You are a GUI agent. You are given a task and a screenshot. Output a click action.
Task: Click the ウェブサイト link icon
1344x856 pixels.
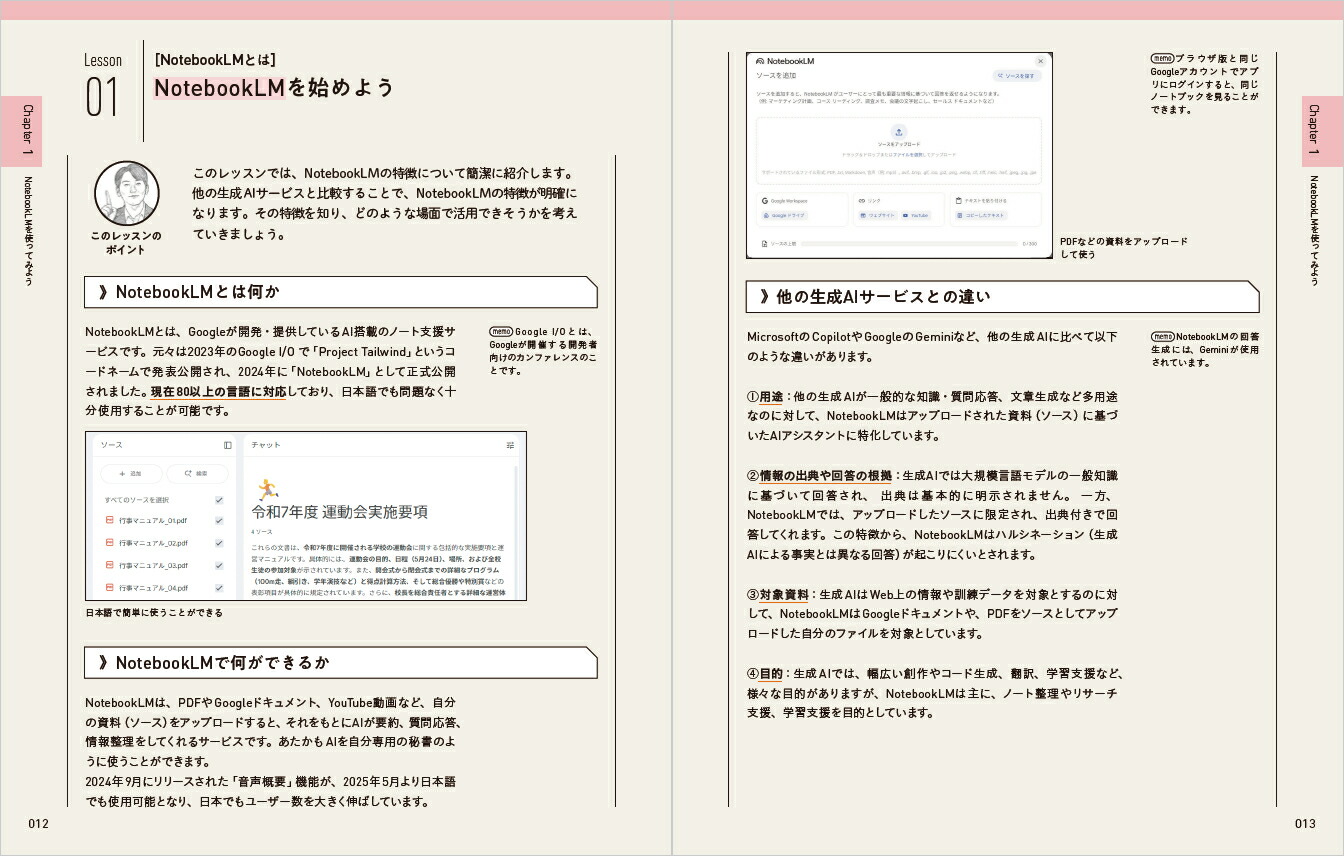click(862, 215)
